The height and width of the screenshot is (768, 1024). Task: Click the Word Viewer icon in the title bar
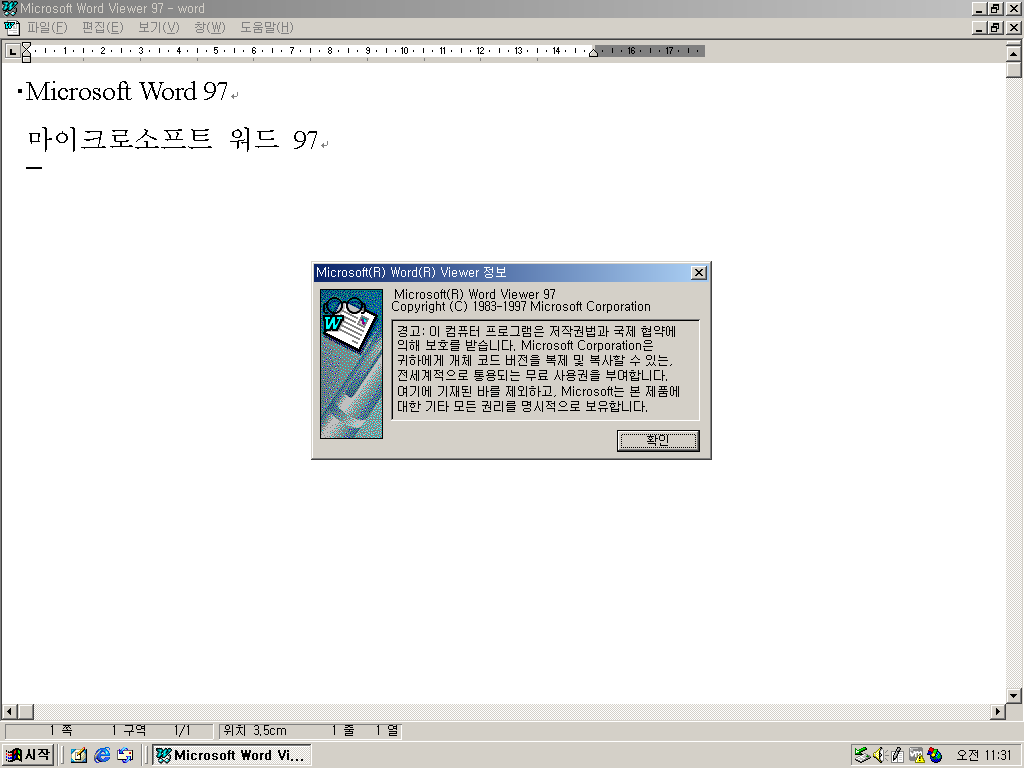(9, 8)
